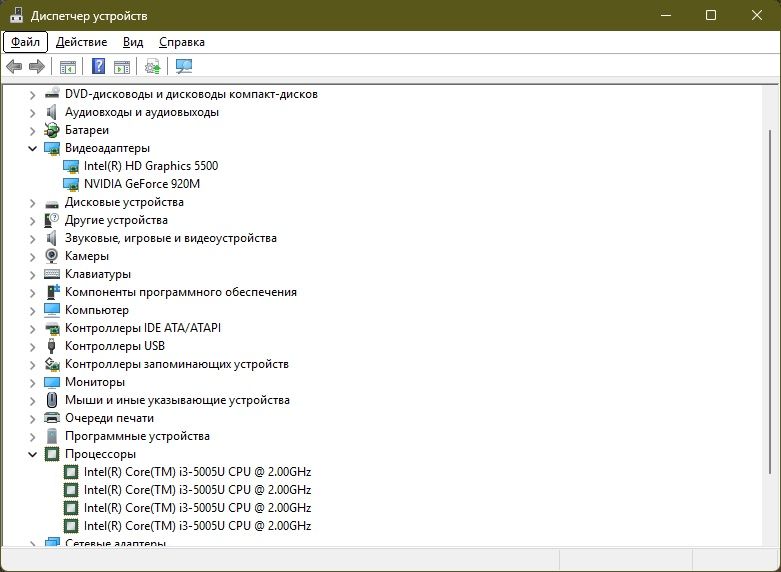Expand the Другие устройства node
781x572 pixels.
[32, 220]
